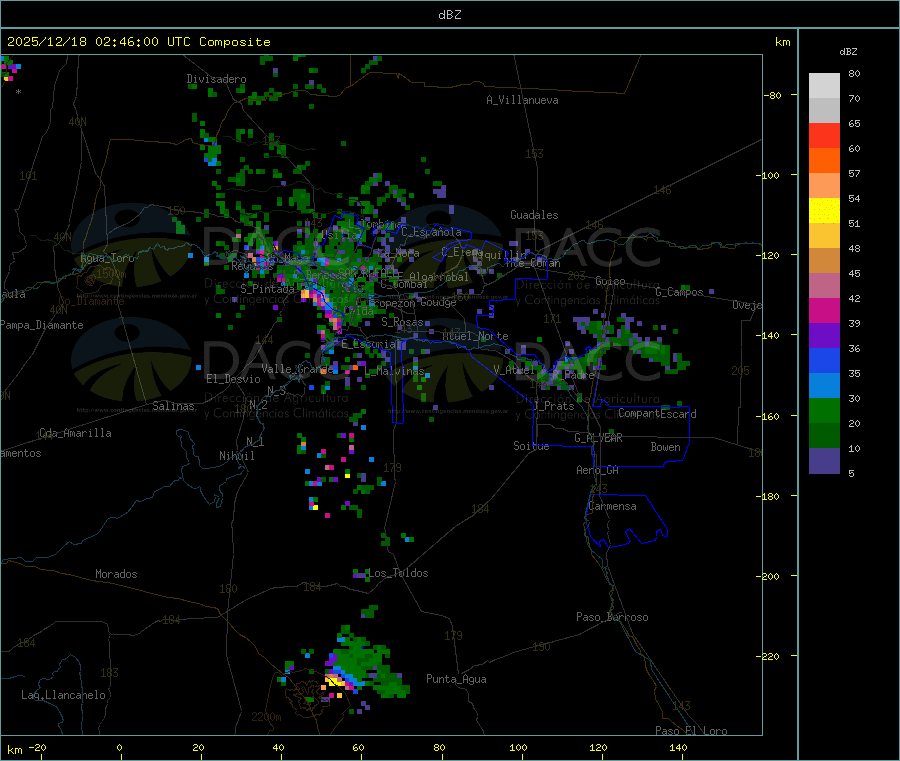900x761 pixels.
Task: Click the Bowen map label
Action: [x=666, y=446]
